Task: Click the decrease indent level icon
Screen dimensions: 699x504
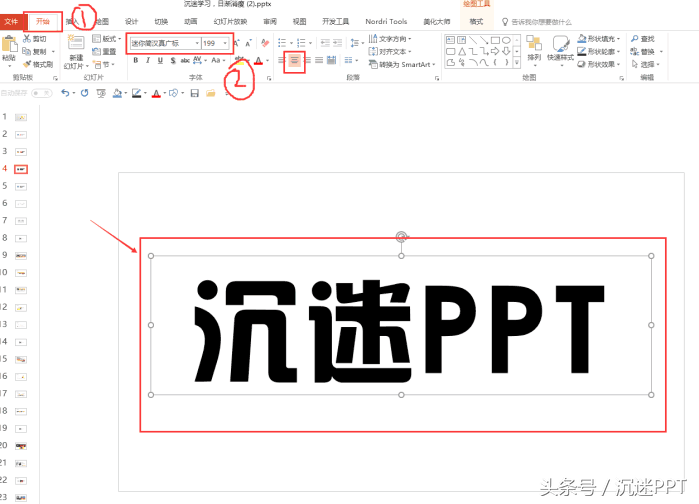Action: coord(325,43)
